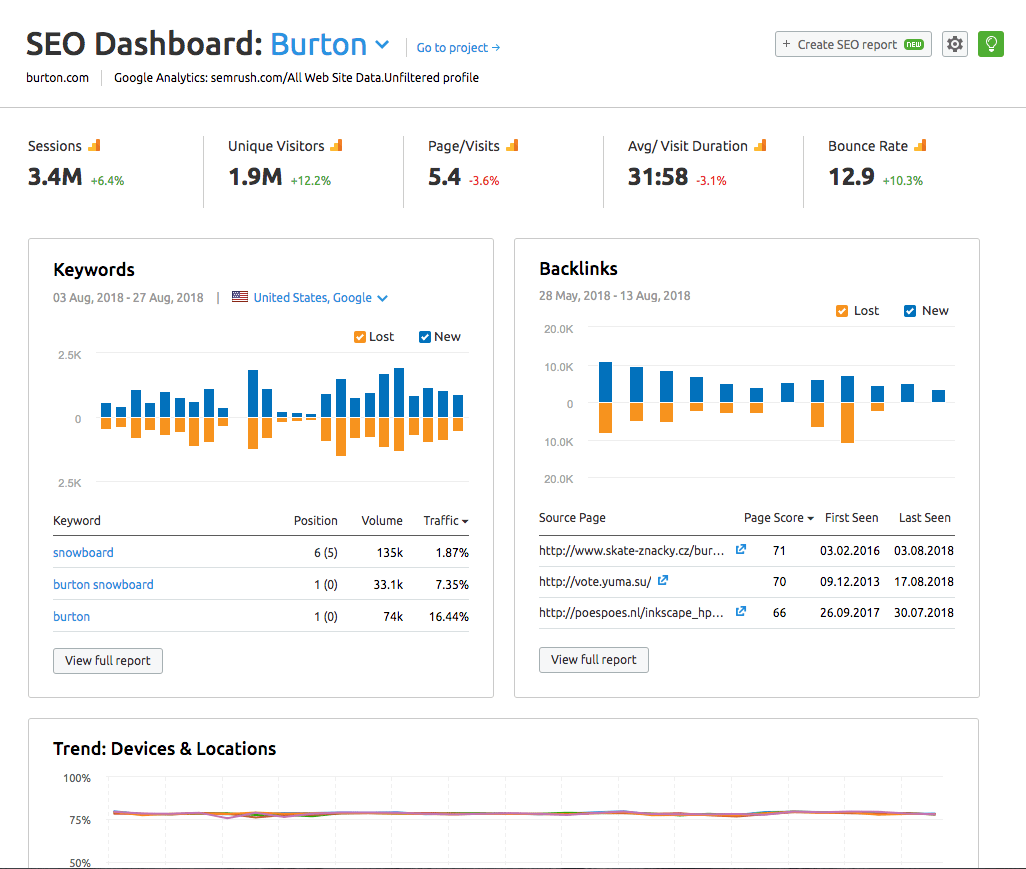
Task: Open the snowboard keyword link
Action: [83, 552]
